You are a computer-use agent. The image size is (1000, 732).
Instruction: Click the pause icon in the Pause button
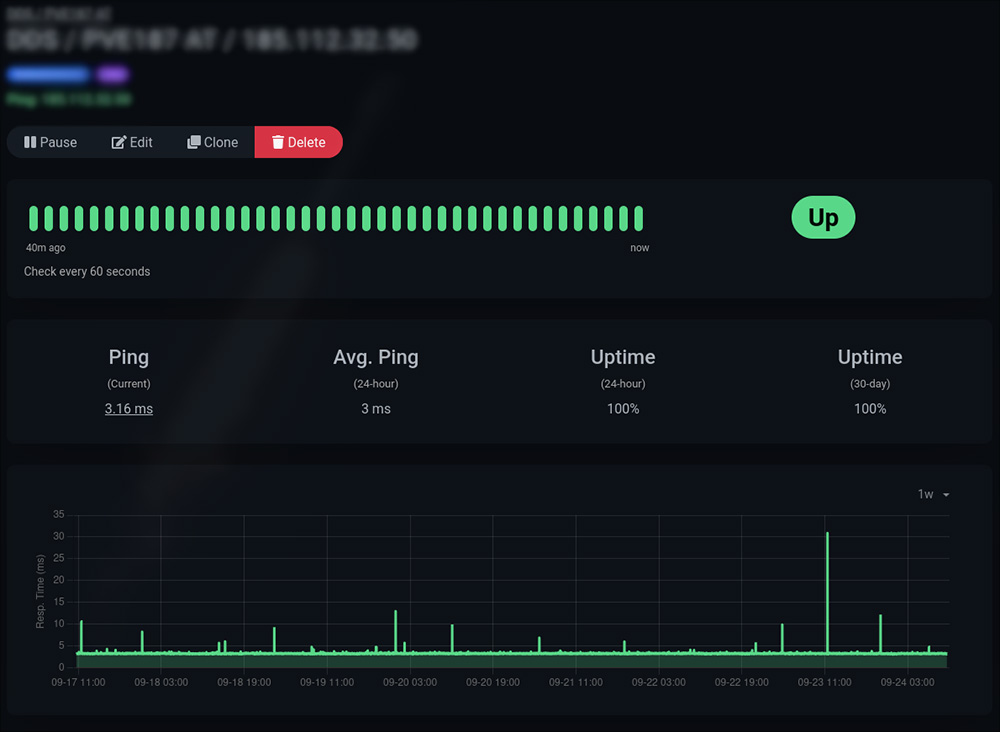coord(30,142)
